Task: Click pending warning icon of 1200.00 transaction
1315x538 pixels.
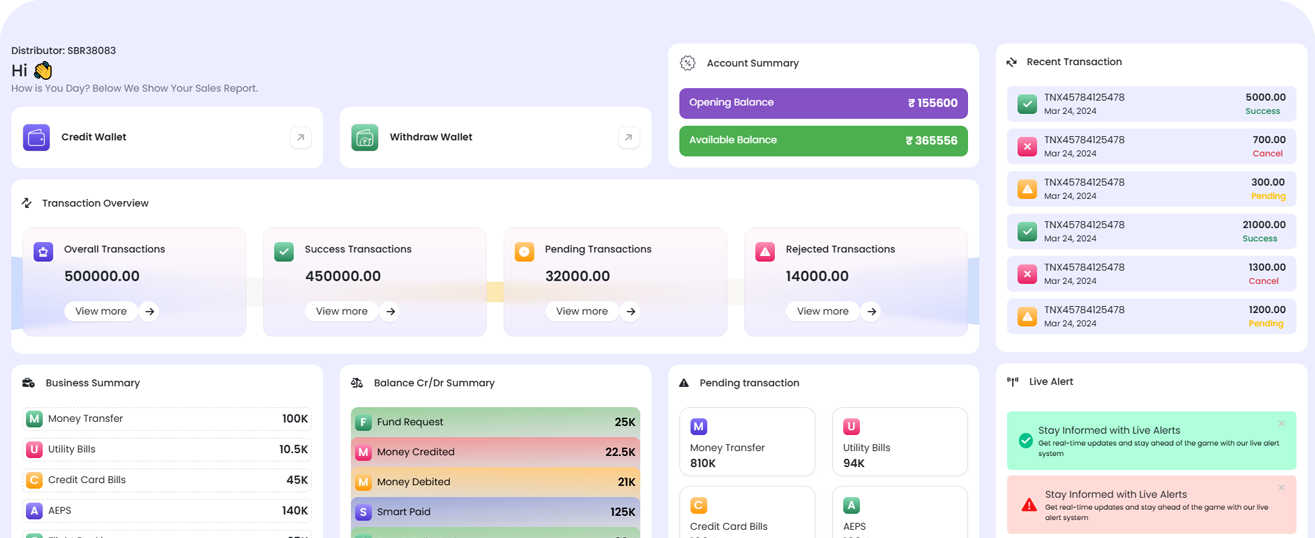Action: 1027,317
